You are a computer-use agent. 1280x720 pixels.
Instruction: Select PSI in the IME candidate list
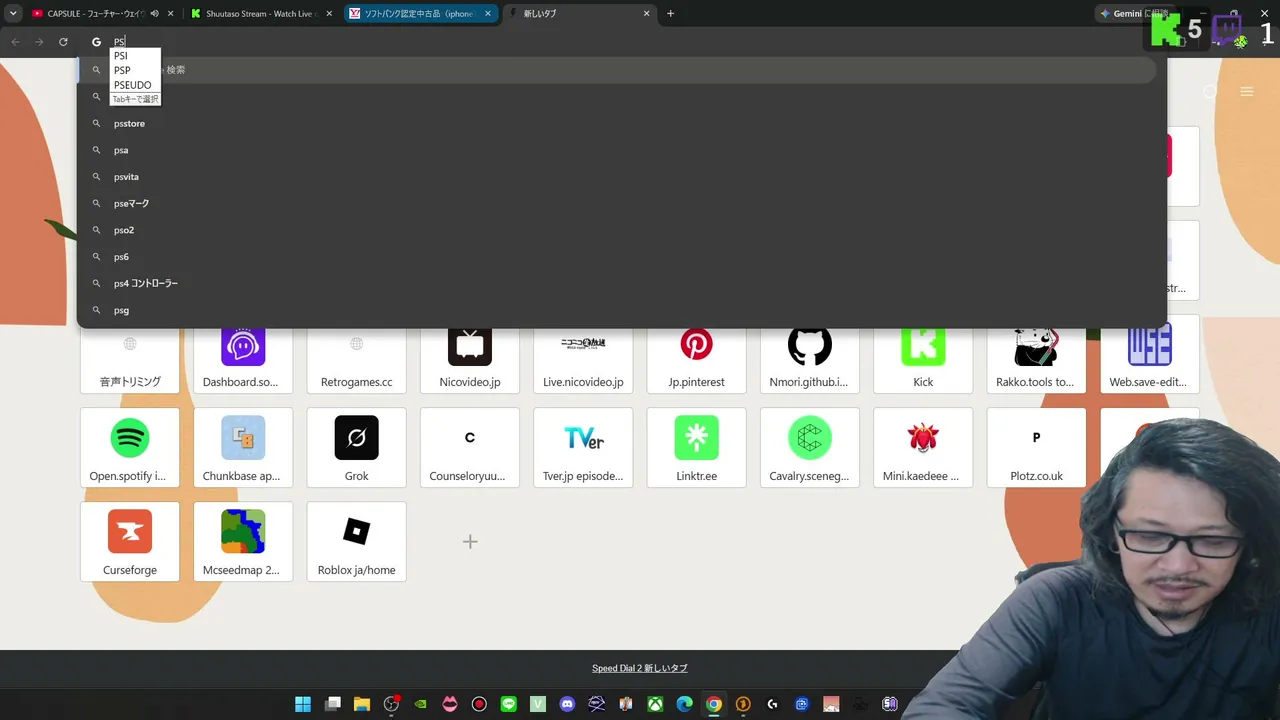(x=134, y=56)
